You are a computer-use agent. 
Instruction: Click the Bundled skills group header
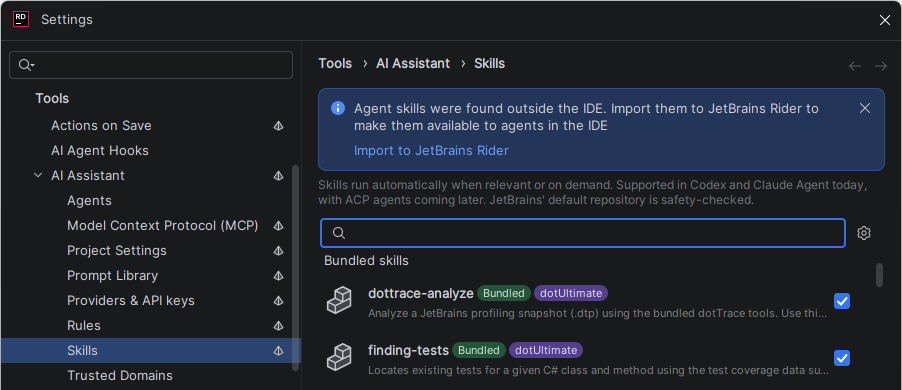[x=366, y=261]
